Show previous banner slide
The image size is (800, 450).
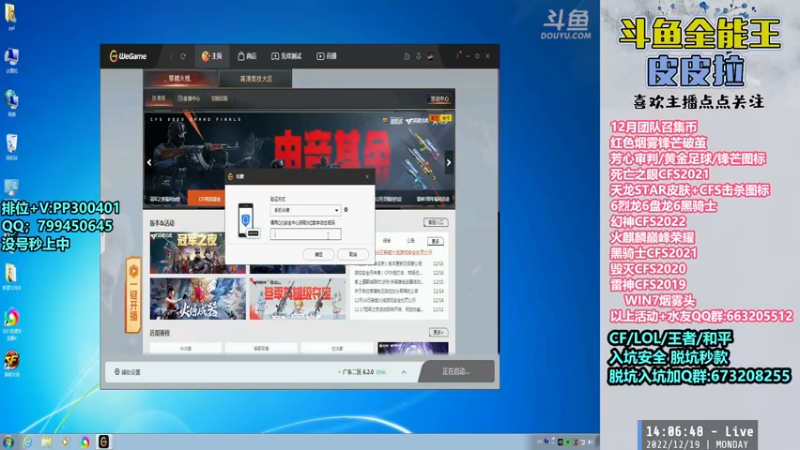[x=149, y=163]
